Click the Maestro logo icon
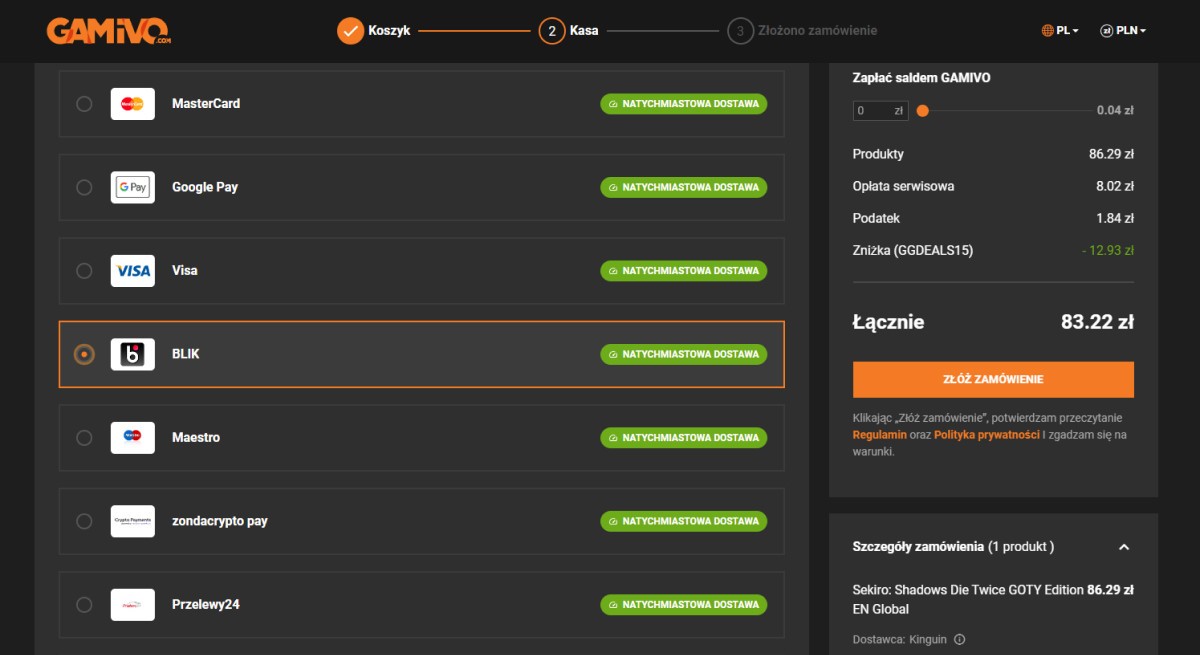This screenshot has height=655, width=1200. click(x=132, y=438)
